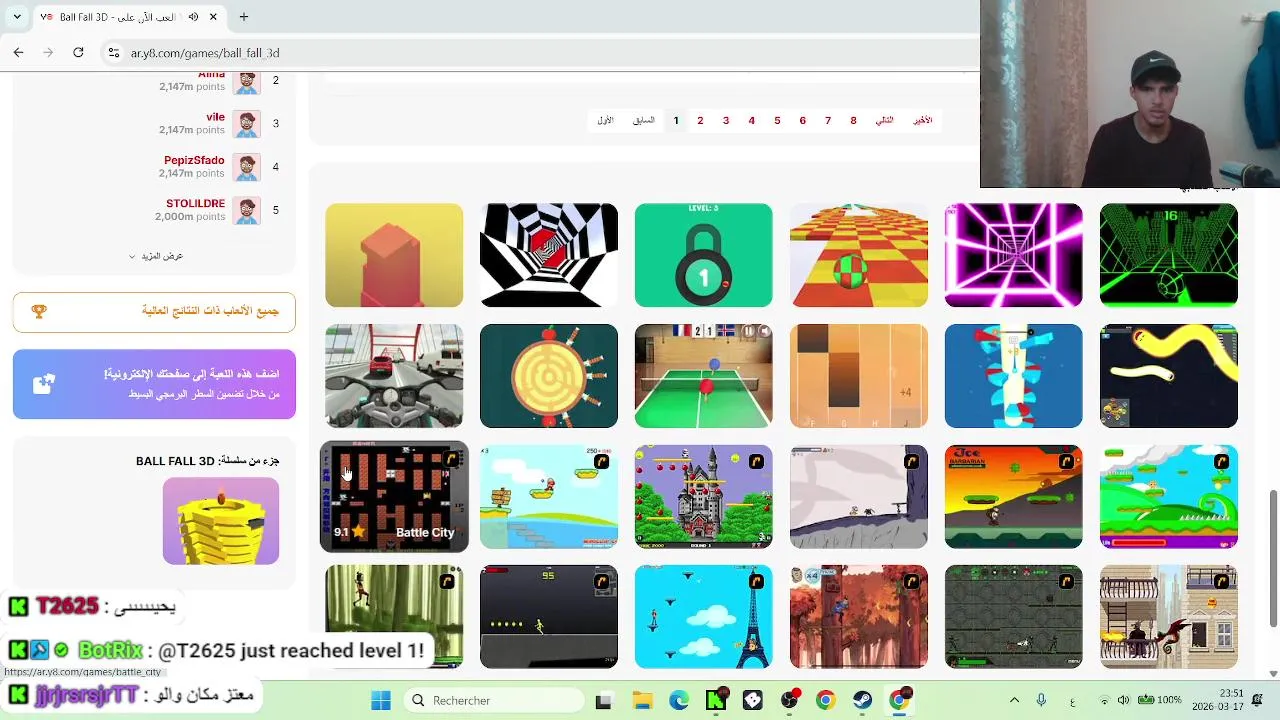
Task: Reload the current page
Action: pos(78,52)
